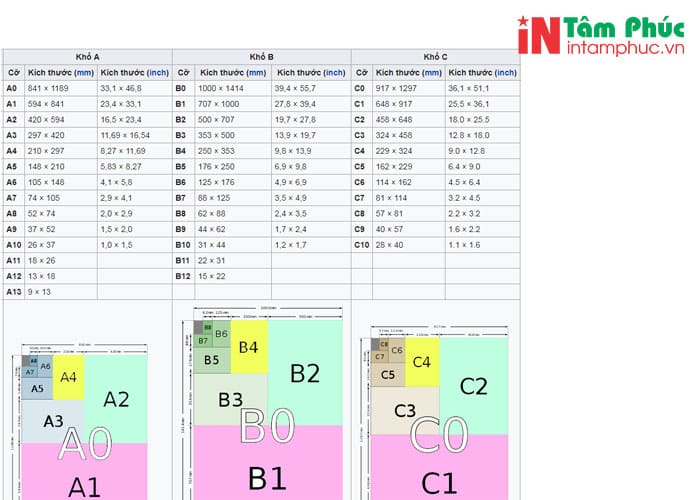This screenshot has height=500, width=700.
Task: Click the beige C3 block in diagram
Action: [405, 410]
